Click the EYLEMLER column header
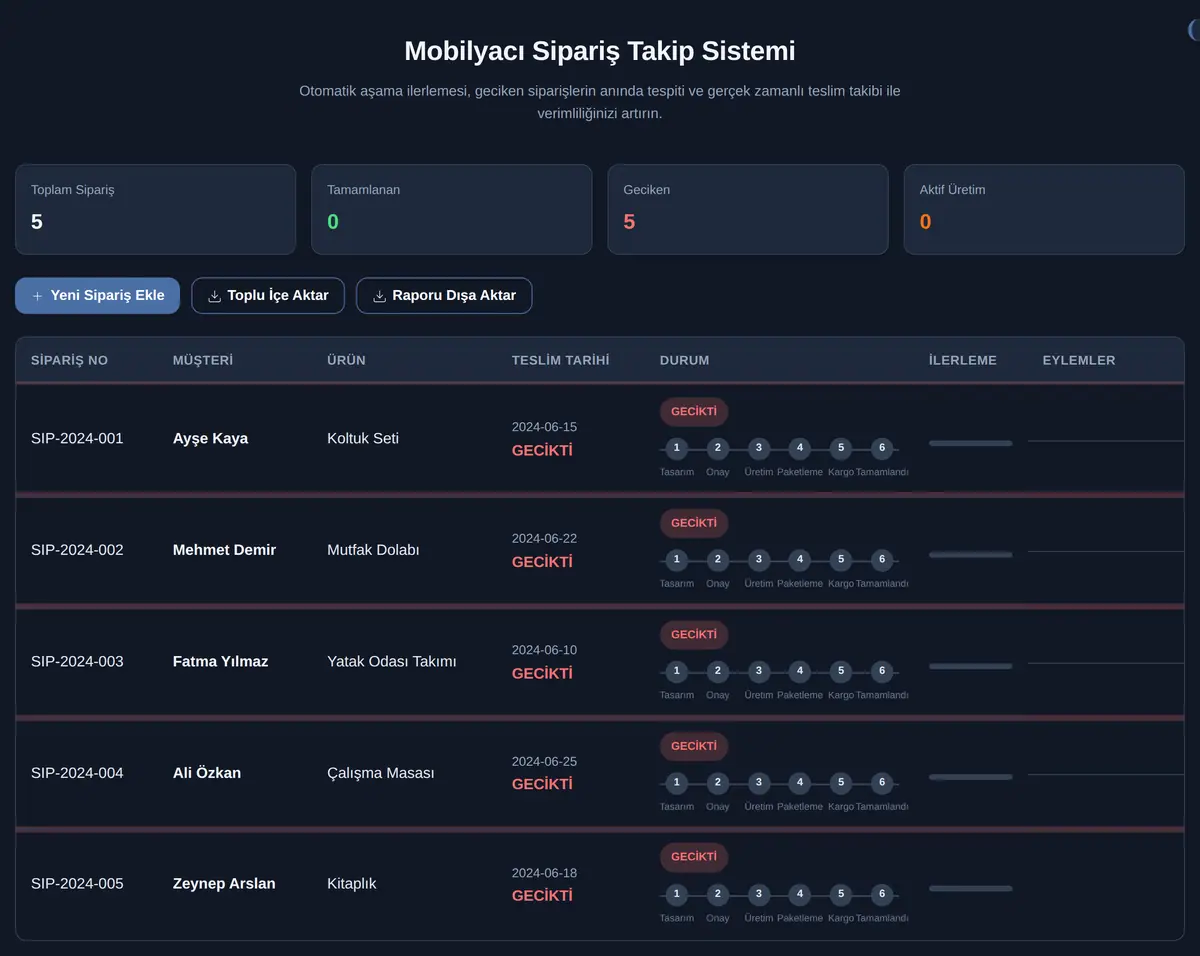The height and width of the screenshot is (956, 1200). pyautogui.click(x=1079, y=360)
